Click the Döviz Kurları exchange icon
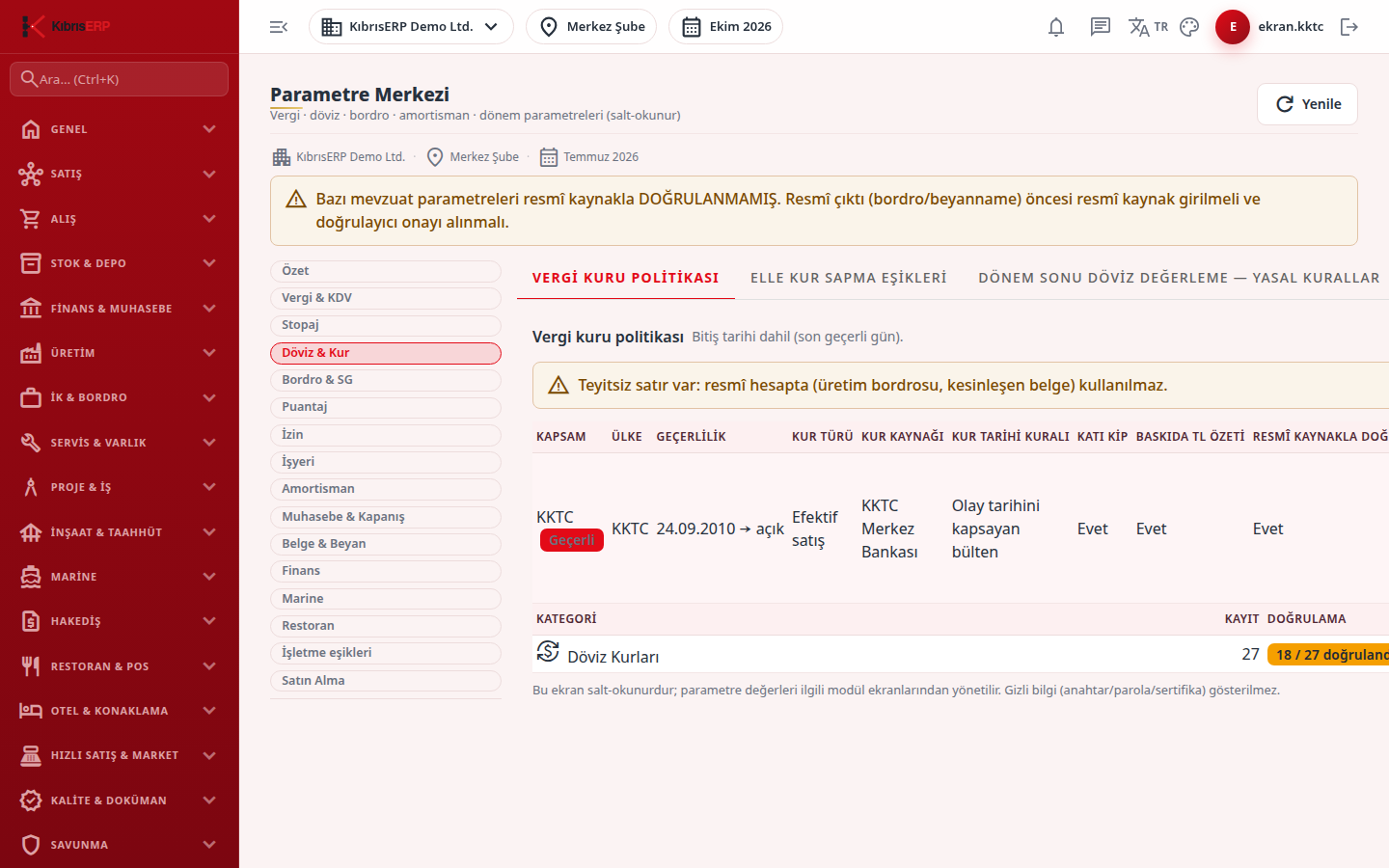 548,652
